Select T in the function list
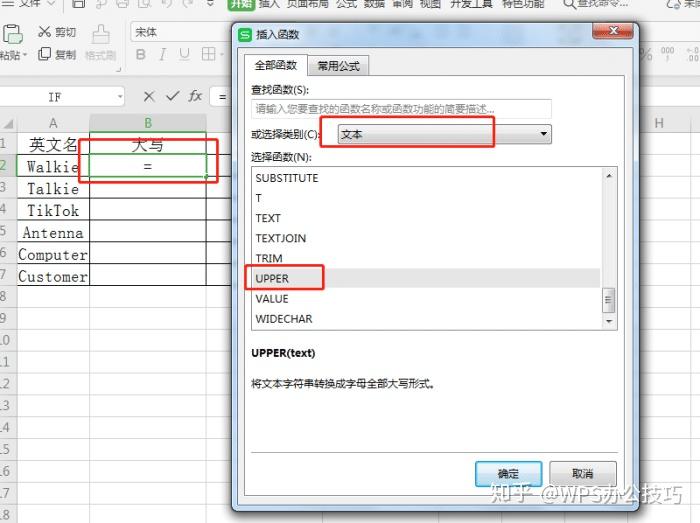The width and height of the screenshot is (700, 523). click(x=426, y=198)
